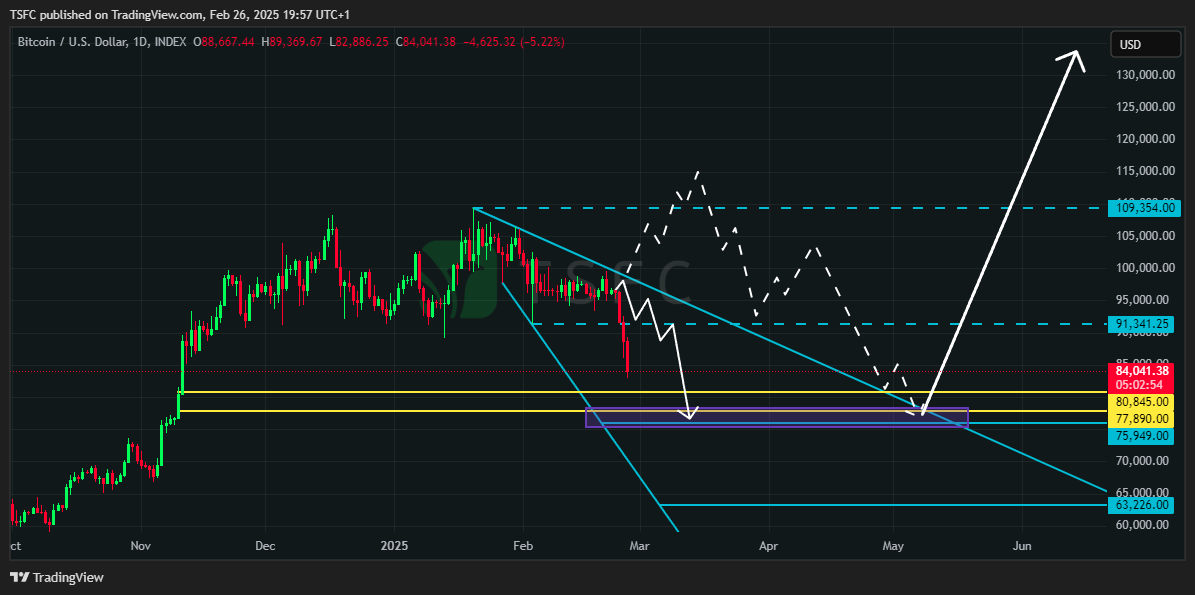Viewport: 1195px width, 595px height.
Task: Select the close value C84,041.38 in legend
Action: pyautogui.click(x=426, y=43)
